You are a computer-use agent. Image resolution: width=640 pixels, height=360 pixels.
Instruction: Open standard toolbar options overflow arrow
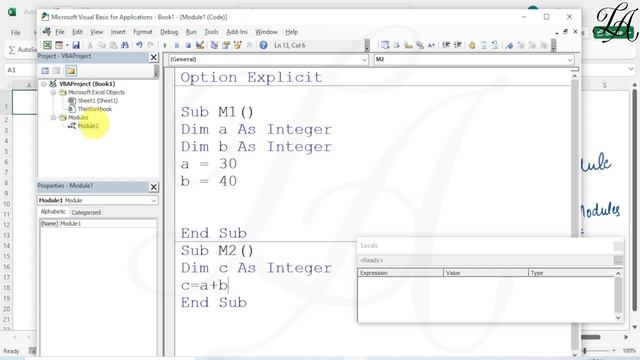(367, 45)
